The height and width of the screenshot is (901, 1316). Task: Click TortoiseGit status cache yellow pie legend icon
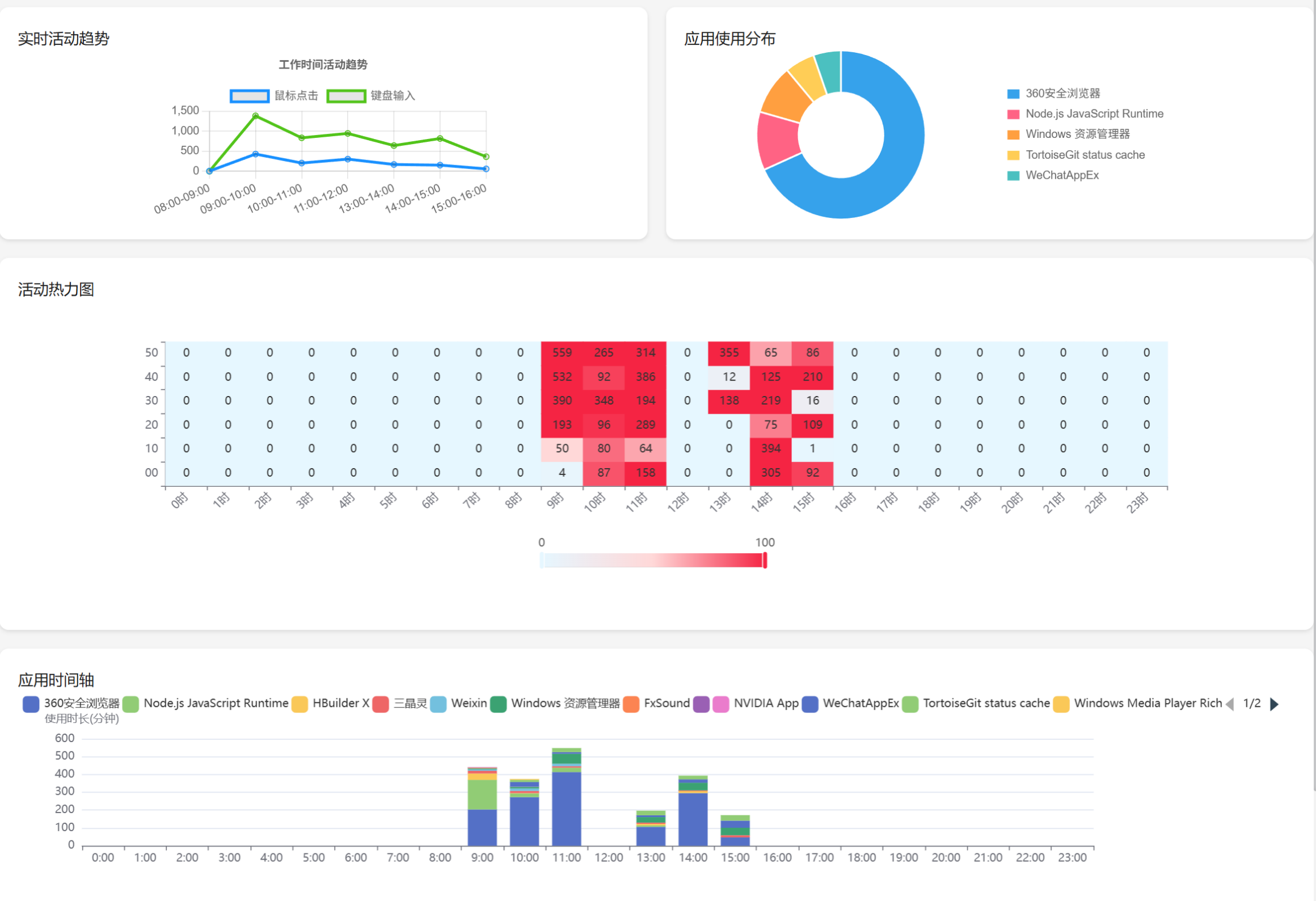point(1013,155)
